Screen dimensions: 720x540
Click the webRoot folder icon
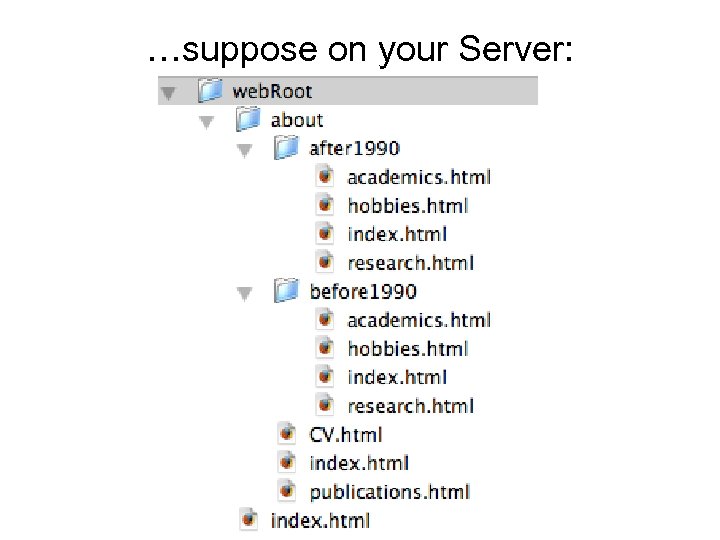(x=210, y=91)
